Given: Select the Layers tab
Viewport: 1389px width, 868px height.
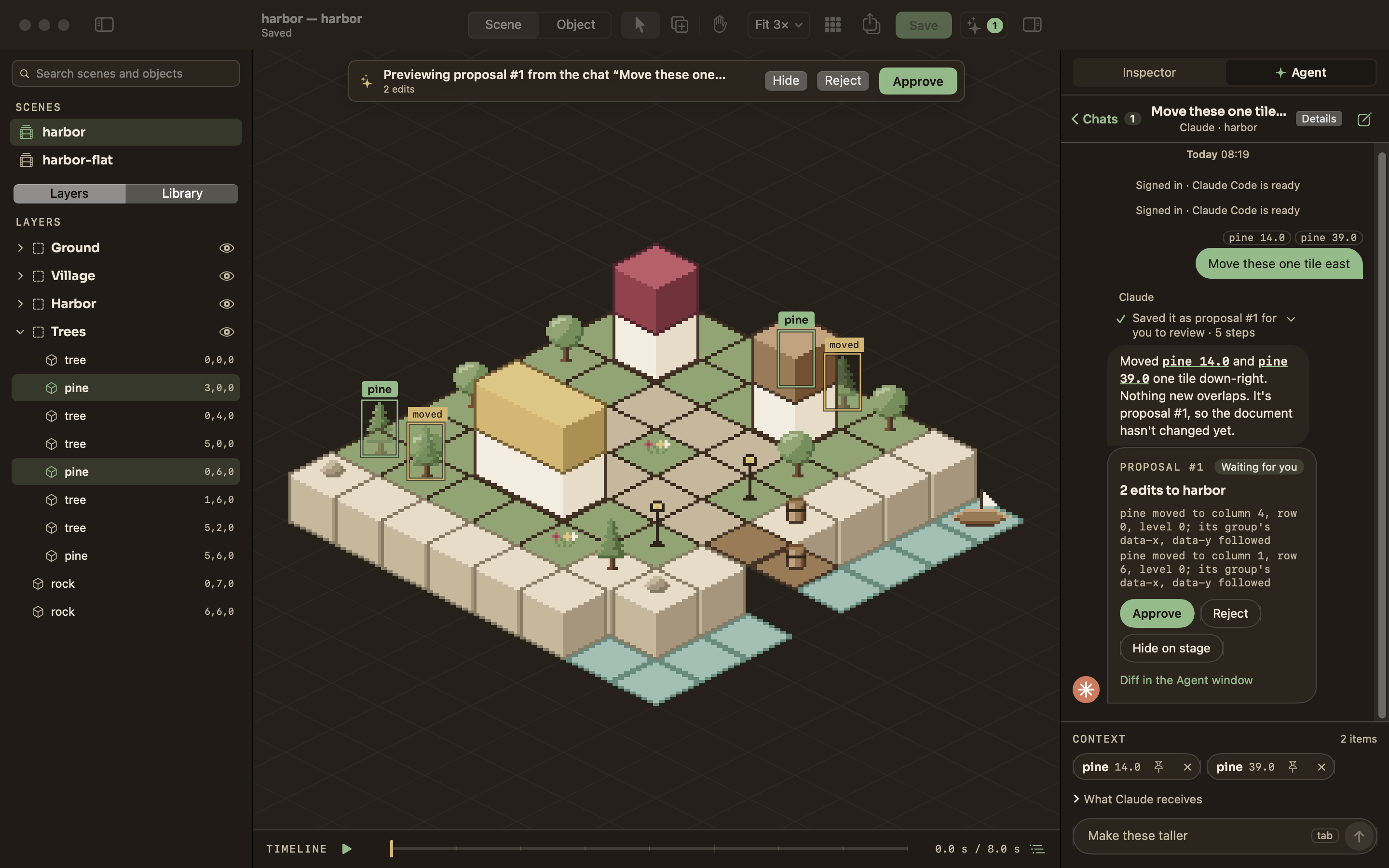Looking at the screenshot, I should point(69,193).
